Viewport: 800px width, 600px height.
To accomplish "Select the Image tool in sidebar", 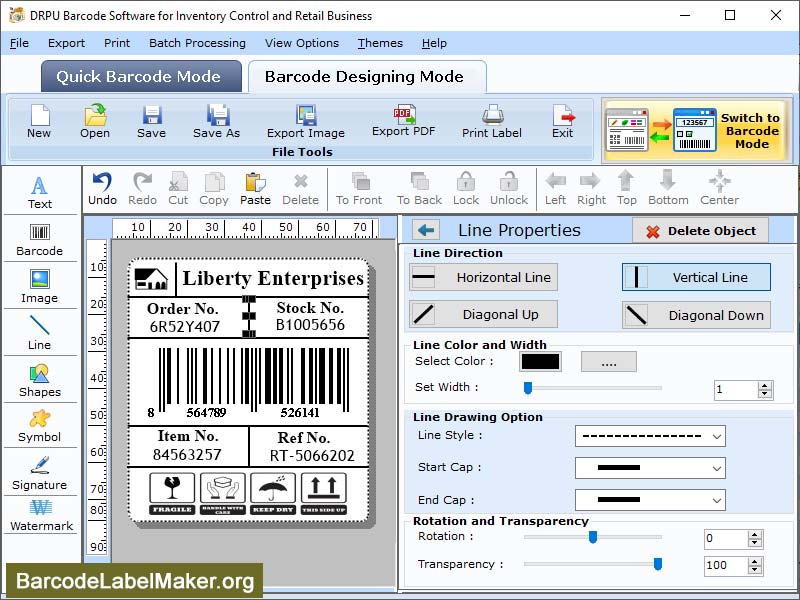I will 40,286.
